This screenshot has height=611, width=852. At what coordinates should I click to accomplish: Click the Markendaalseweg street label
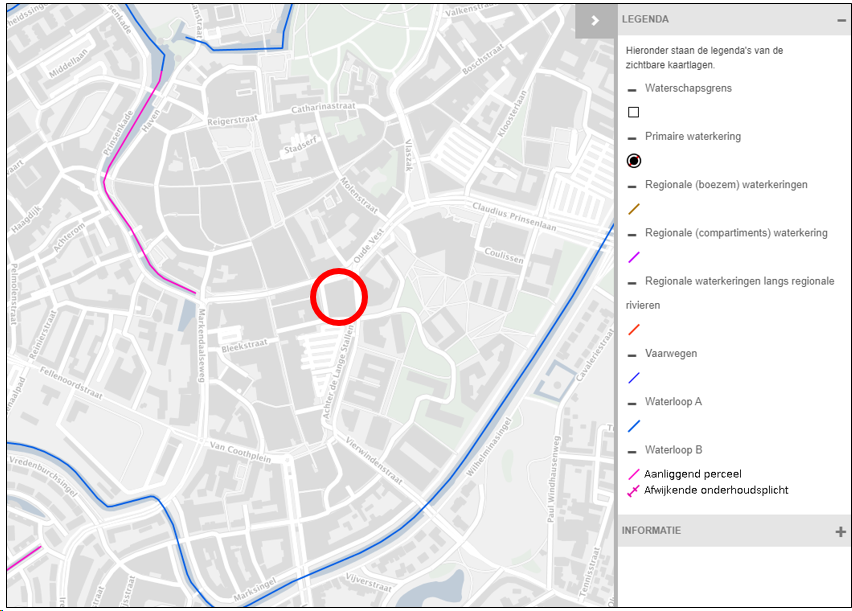[x=202, y=345]
